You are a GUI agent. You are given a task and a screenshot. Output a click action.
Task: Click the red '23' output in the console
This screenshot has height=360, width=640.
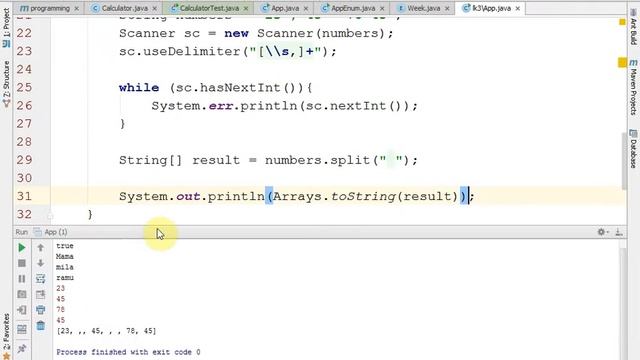(x=60, y=288)
